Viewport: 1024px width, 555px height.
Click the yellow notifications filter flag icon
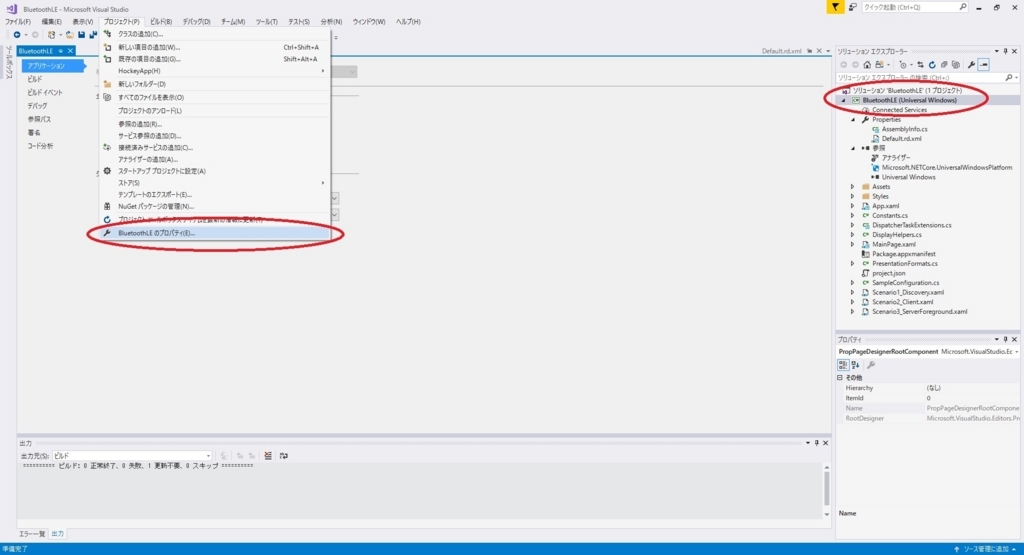tap(835, 7)
